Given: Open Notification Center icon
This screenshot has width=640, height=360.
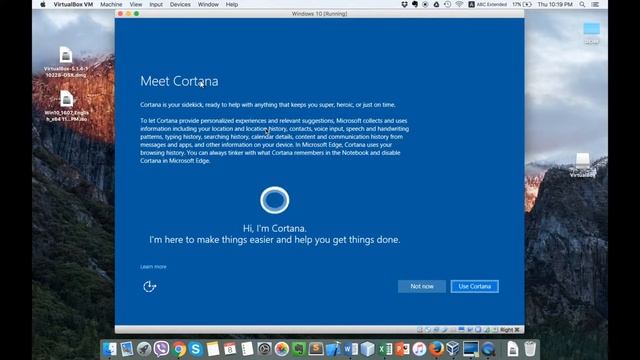Looking at the screenshot, I should (x=596, y=4).
